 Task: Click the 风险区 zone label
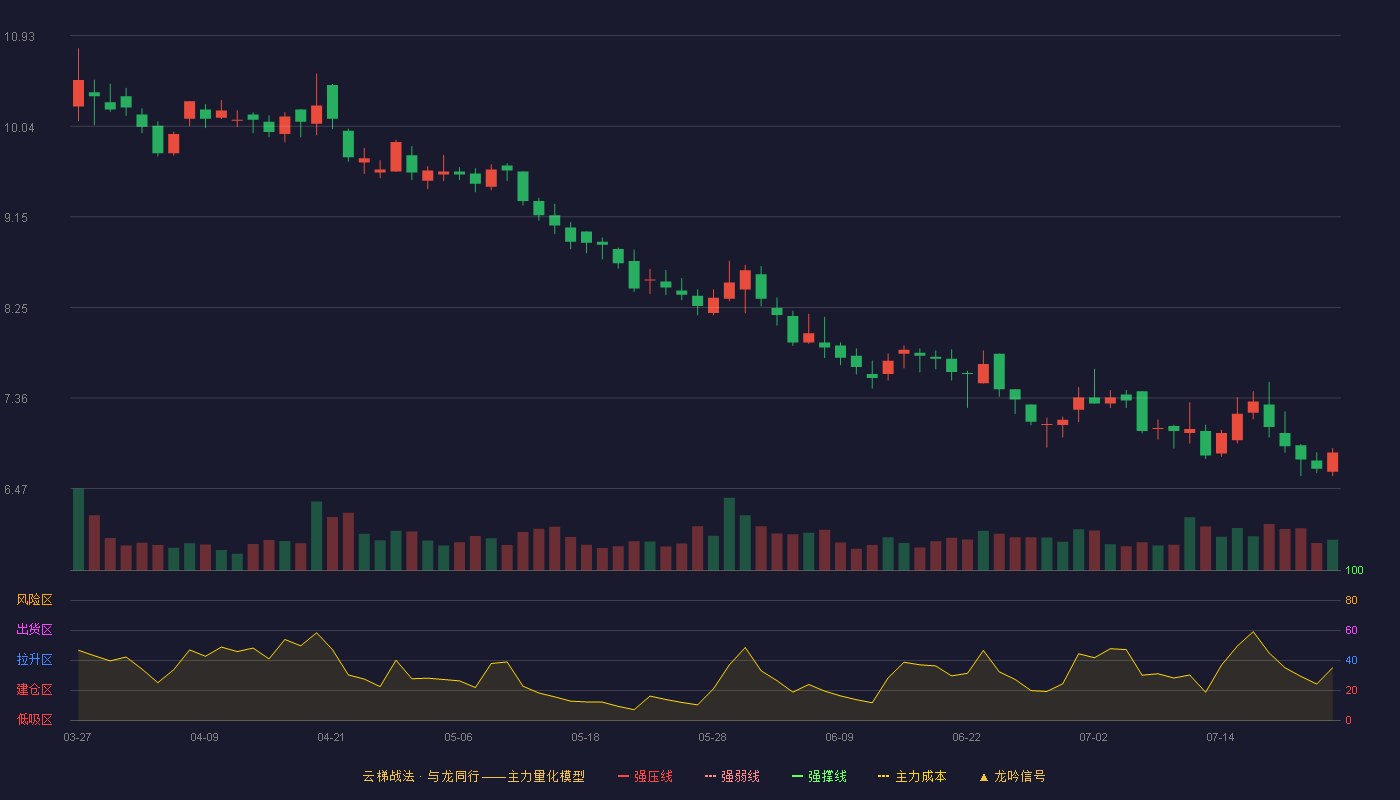point(34,600)
